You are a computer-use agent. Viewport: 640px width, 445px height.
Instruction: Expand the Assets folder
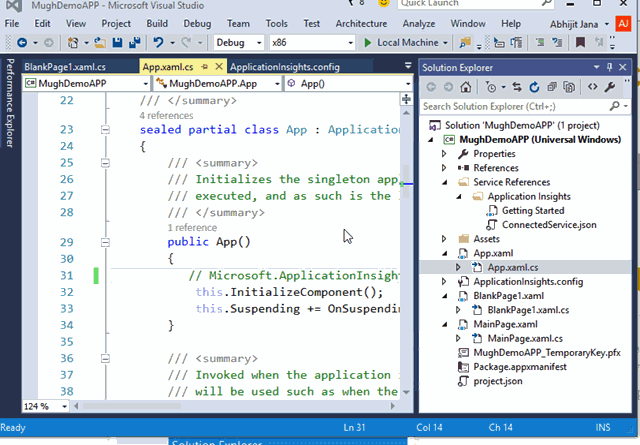pos(444,239)
